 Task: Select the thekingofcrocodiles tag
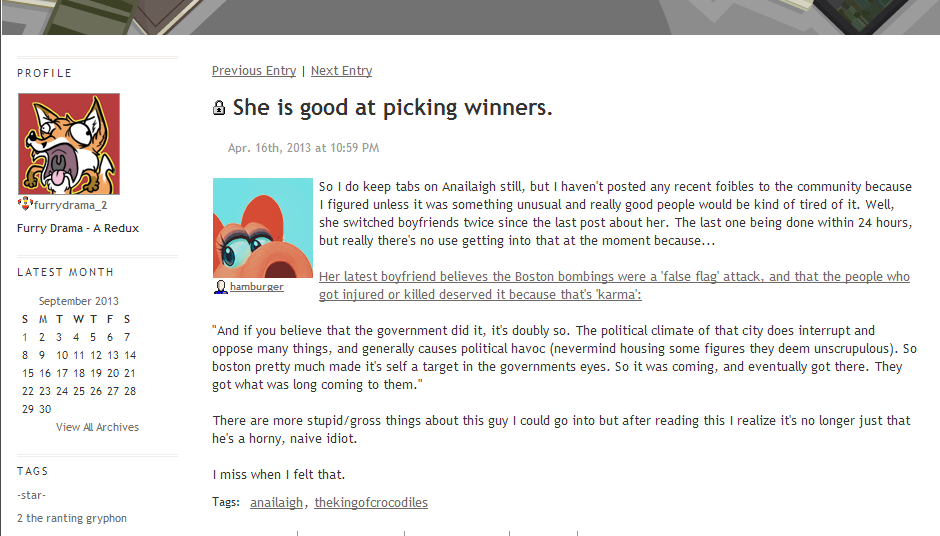[x=371, y=503]
